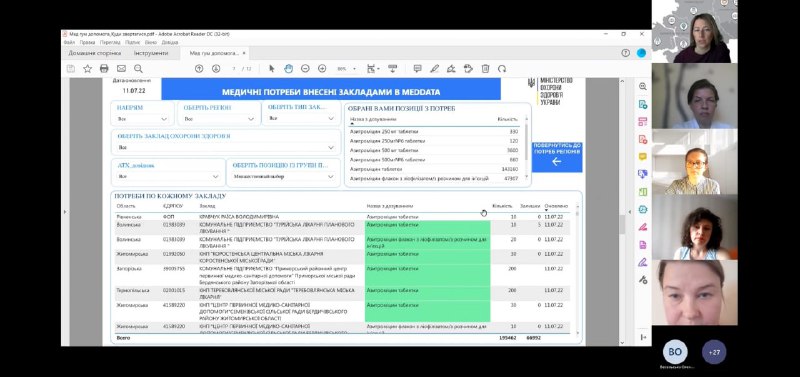
Task: Print the document with the printer icon
Action: click(104, 68)
